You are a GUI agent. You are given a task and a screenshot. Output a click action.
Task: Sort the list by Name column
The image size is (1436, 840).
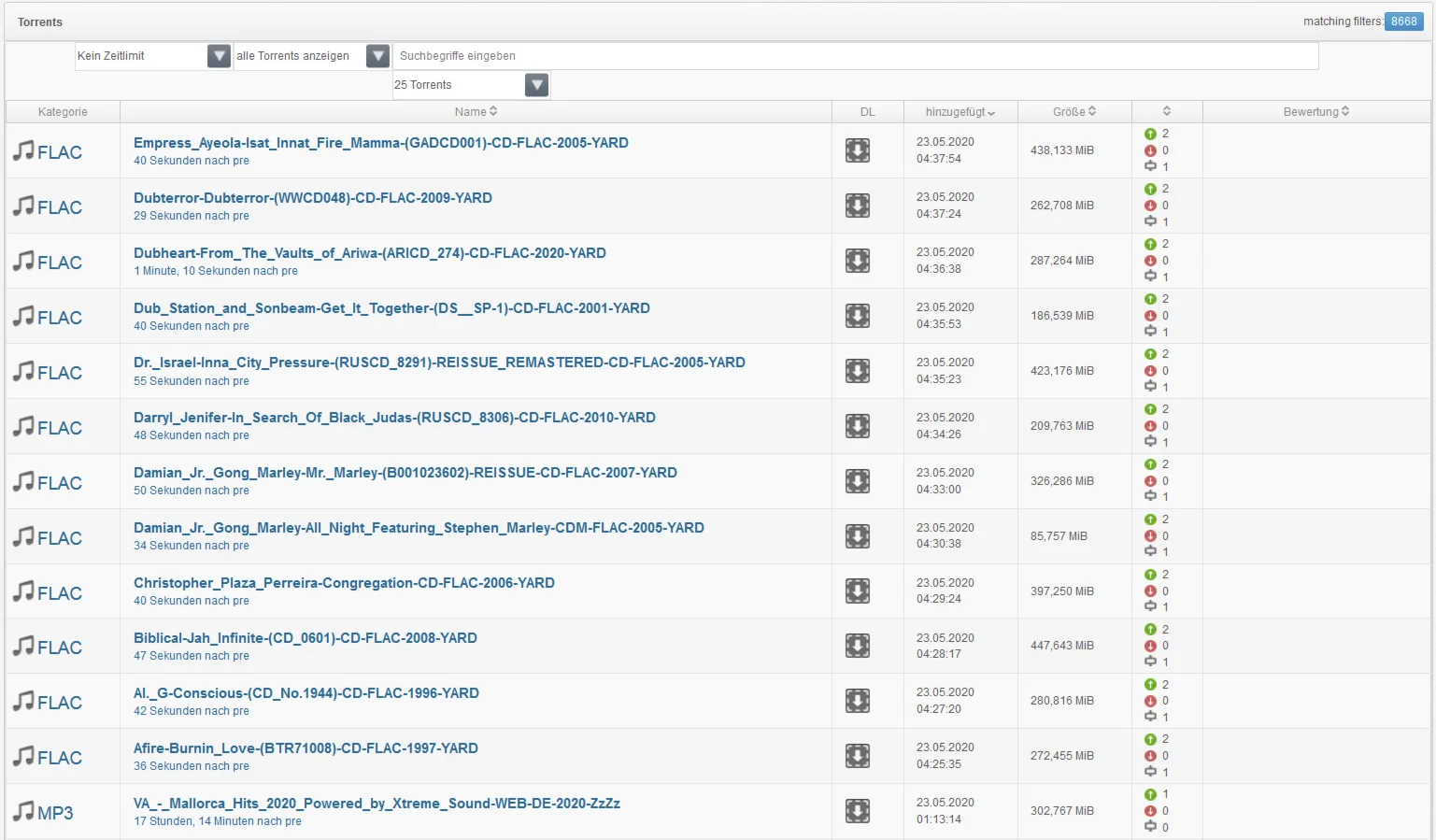point(476,111)
